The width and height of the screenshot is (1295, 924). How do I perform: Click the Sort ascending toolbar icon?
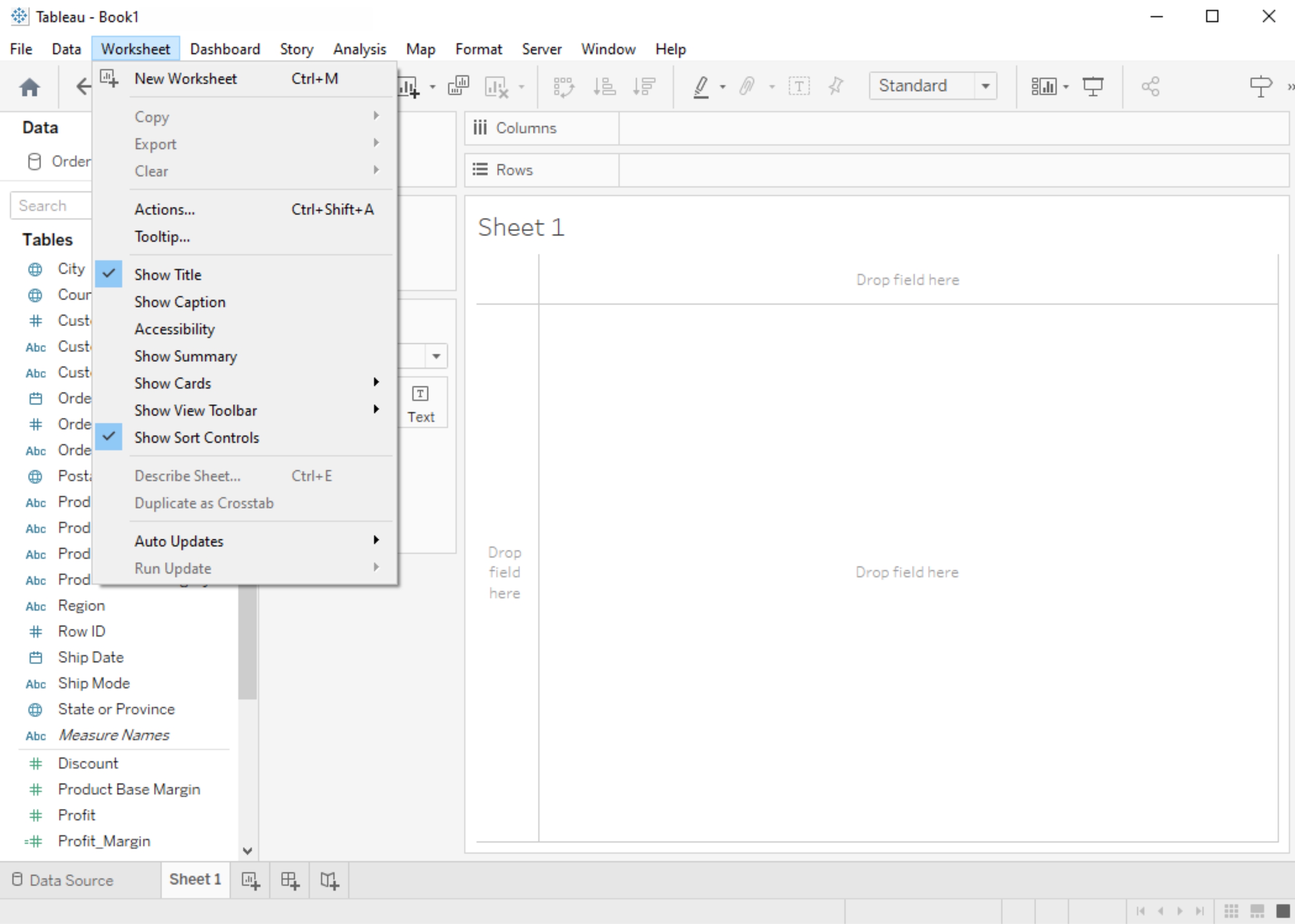click(x=604, y=86)
